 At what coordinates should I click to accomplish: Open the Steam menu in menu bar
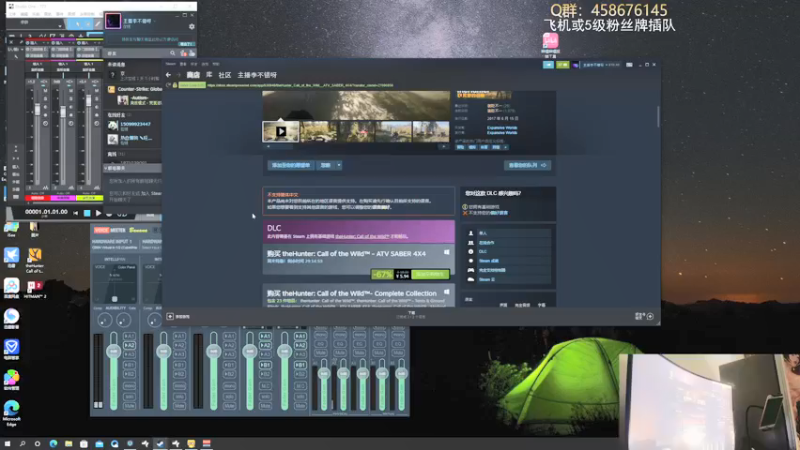coord(170,64)
